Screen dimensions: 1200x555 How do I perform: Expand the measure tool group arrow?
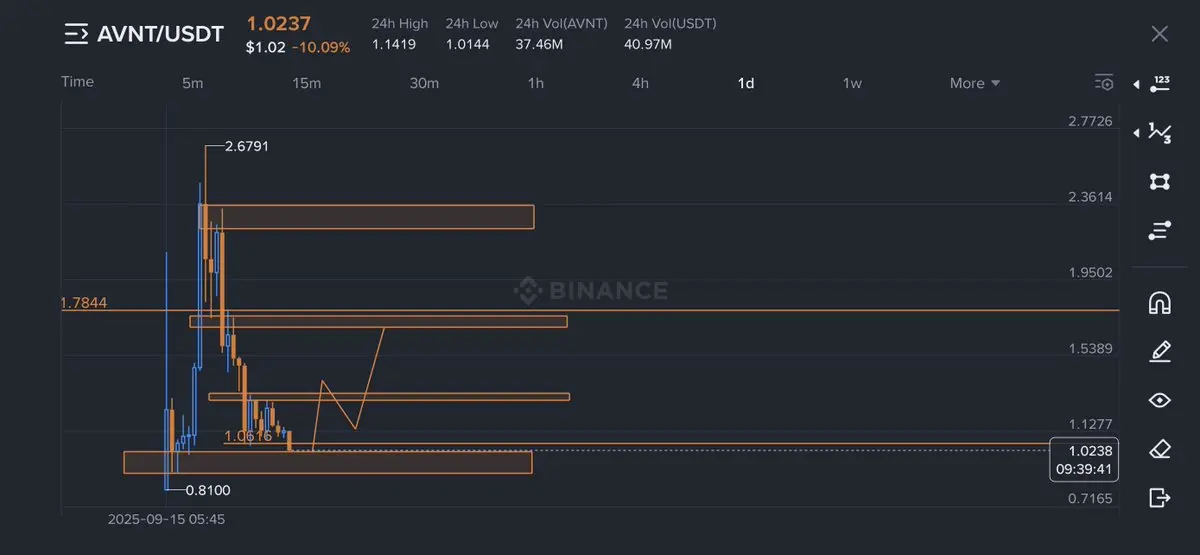tap(1137, 85)
